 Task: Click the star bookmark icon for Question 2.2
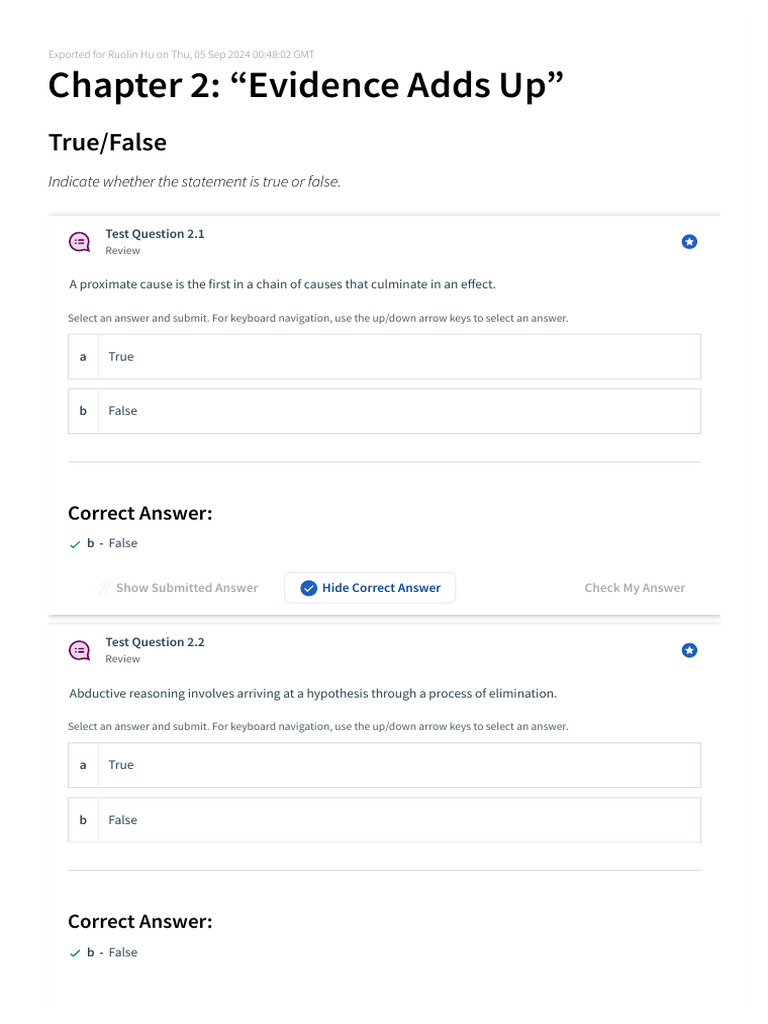point(689,650)
